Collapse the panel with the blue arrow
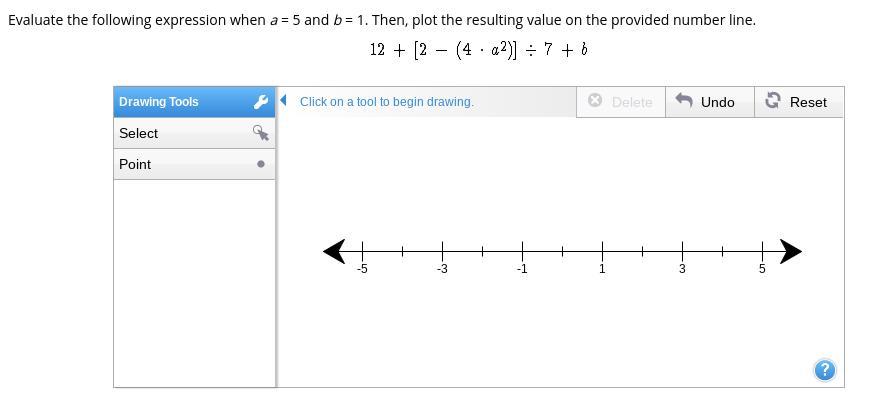The image size is (873, 403). 284,100
